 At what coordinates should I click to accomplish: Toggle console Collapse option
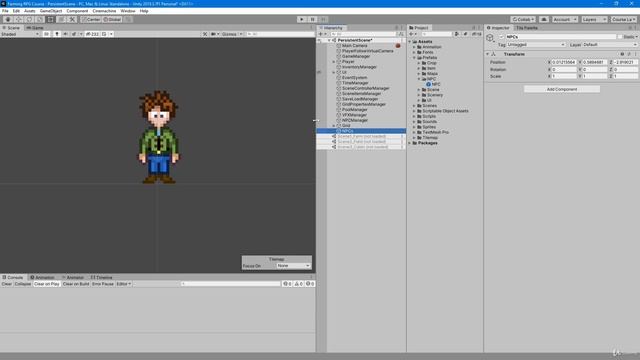22,284
